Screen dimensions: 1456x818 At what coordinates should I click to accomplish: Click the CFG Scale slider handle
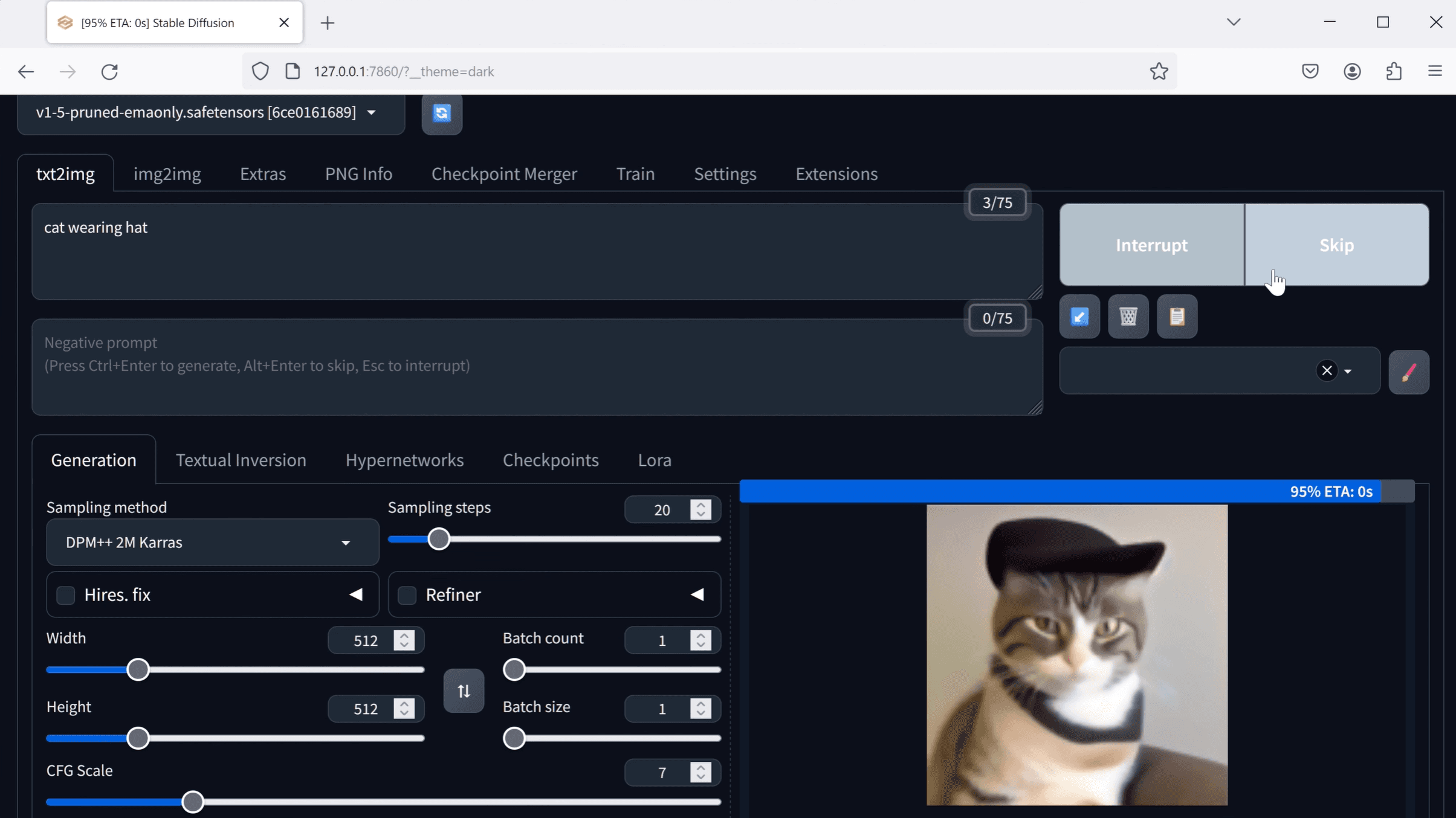click(x=193, y=802)
